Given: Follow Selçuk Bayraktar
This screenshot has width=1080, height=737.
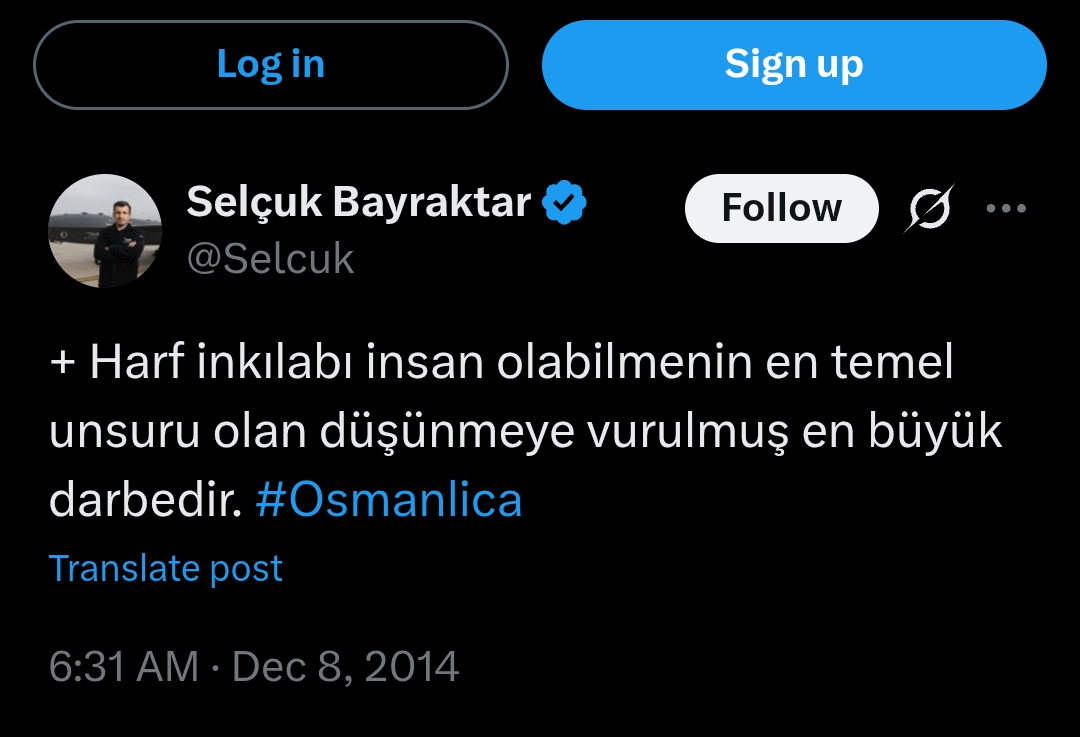Looking at the screenshot, I should 782,208.
